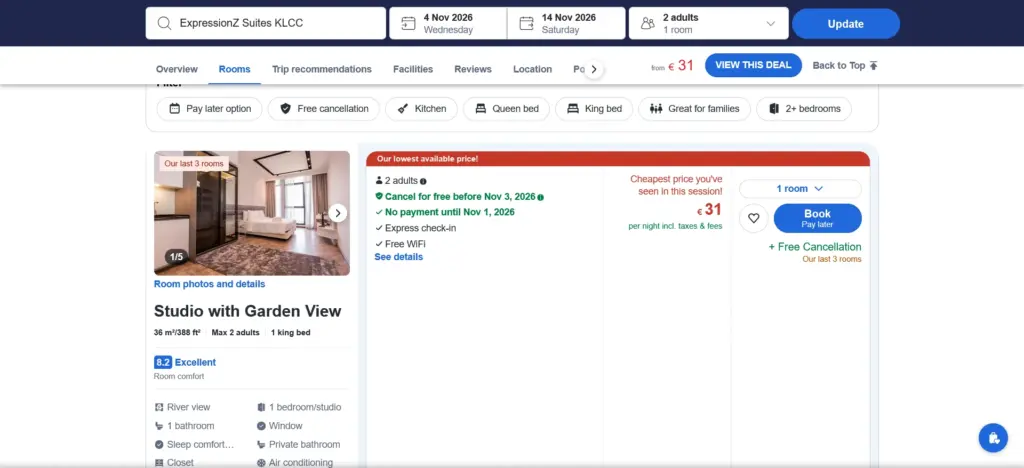Click the 8.2 Excellent rating
Screen dimensions: 1024x468
[185, 362]
